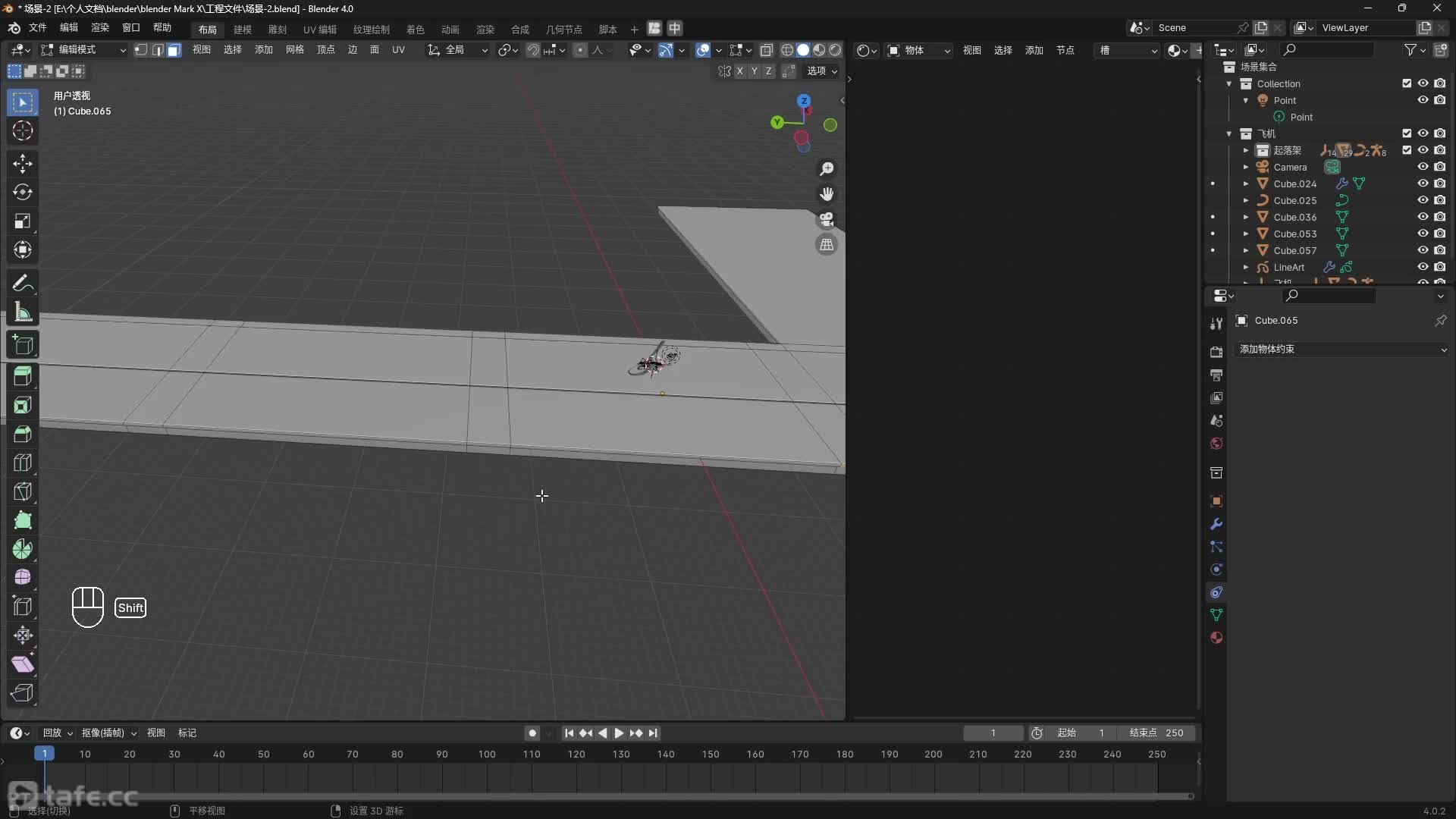
Task: Click frame 100 on the timeline ruler
Action: pyautogui.click(x=487, y=755)
